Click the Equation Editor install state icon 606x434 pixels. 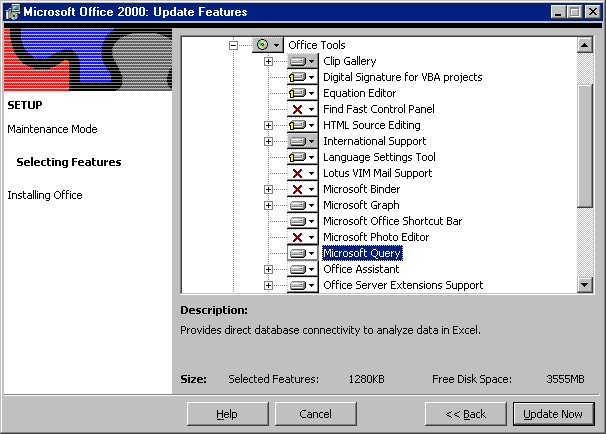tap(303, 93)
